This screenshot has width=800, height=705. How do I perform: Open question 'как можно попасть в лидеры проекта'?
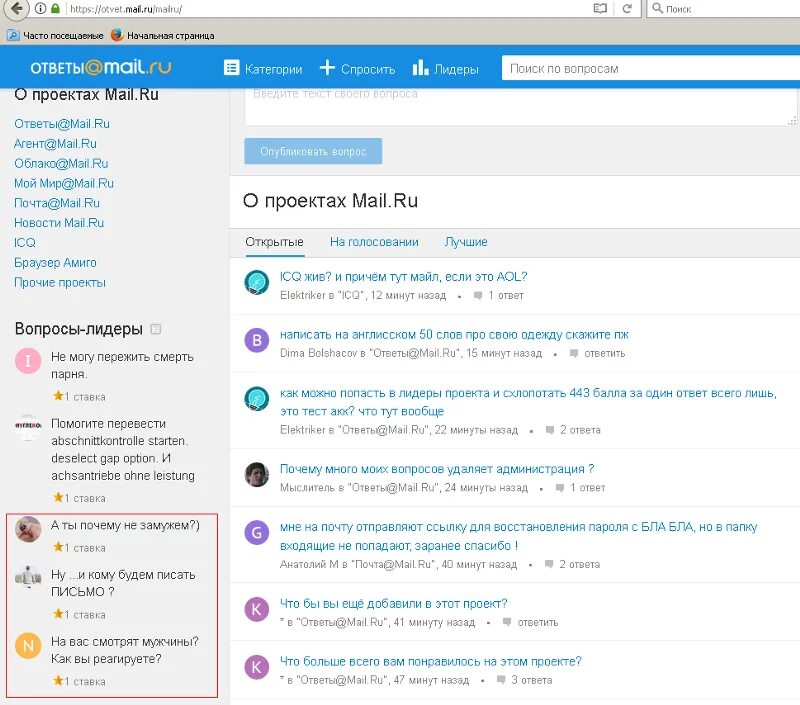coord(528,402)
